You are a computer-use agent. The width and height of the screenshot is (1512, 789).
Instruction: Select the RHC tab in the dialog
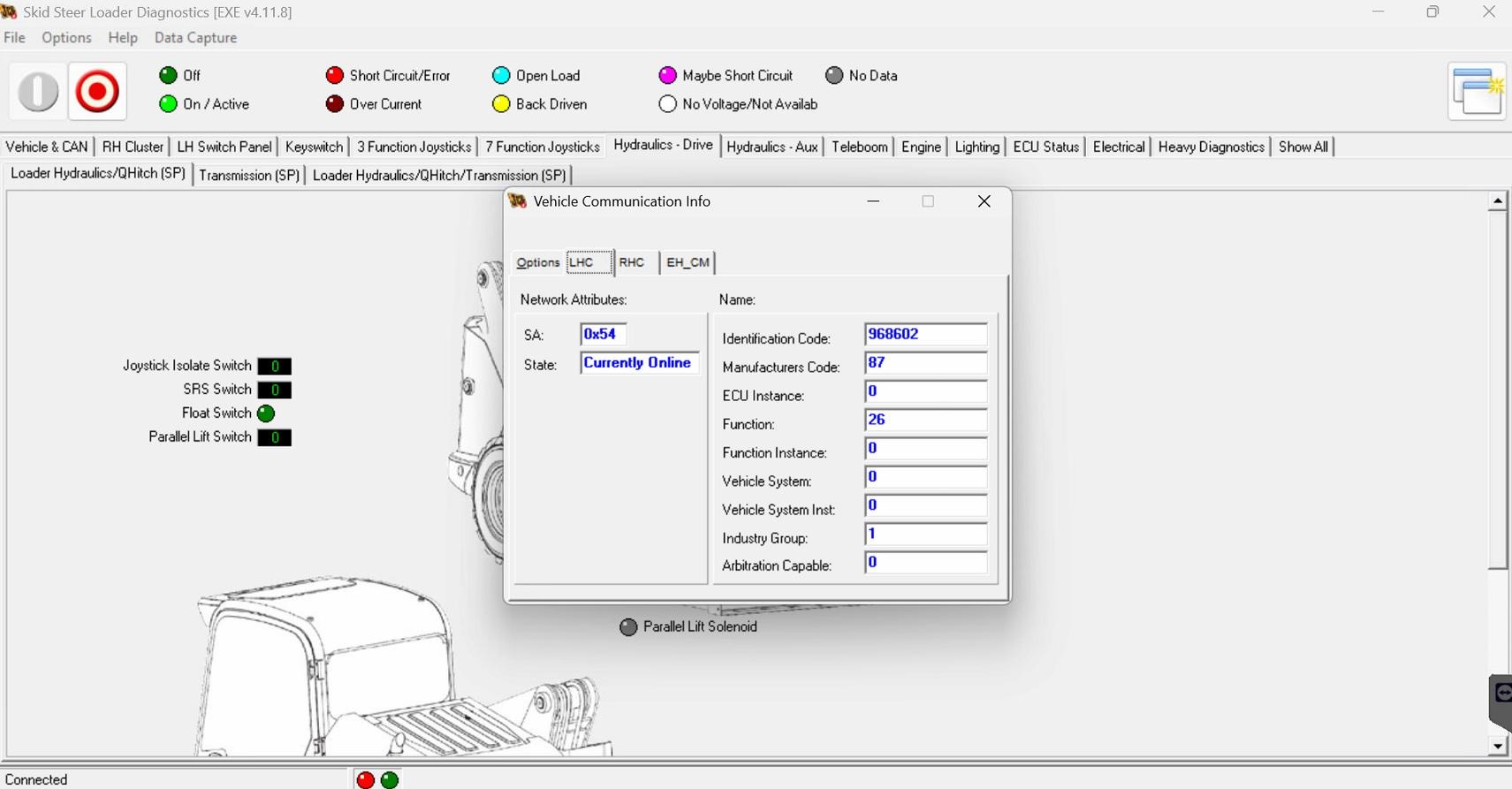632,262
